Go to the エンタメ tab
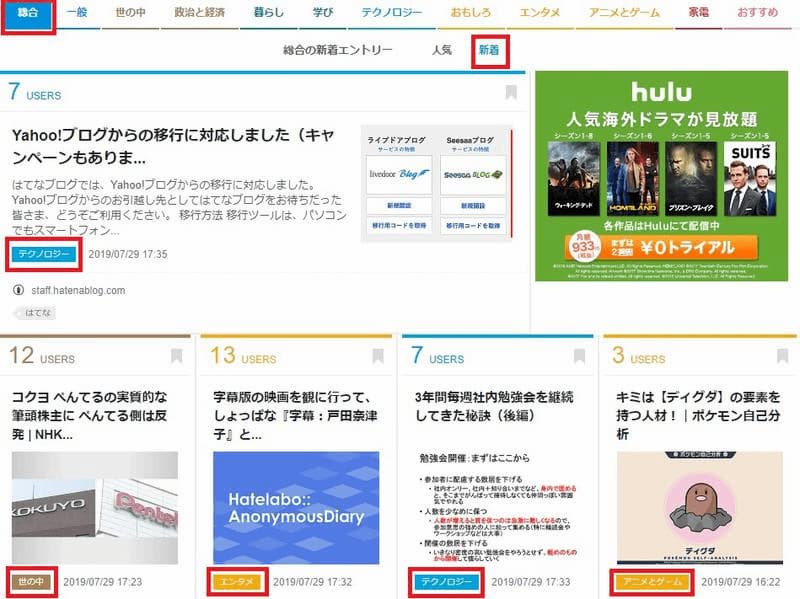 tap(539, 13)
